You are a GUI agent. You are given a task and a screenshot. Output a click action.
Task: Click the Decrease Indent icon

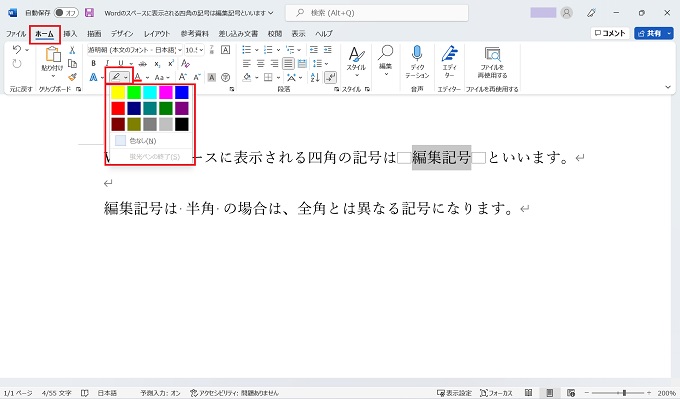(314, 50)
